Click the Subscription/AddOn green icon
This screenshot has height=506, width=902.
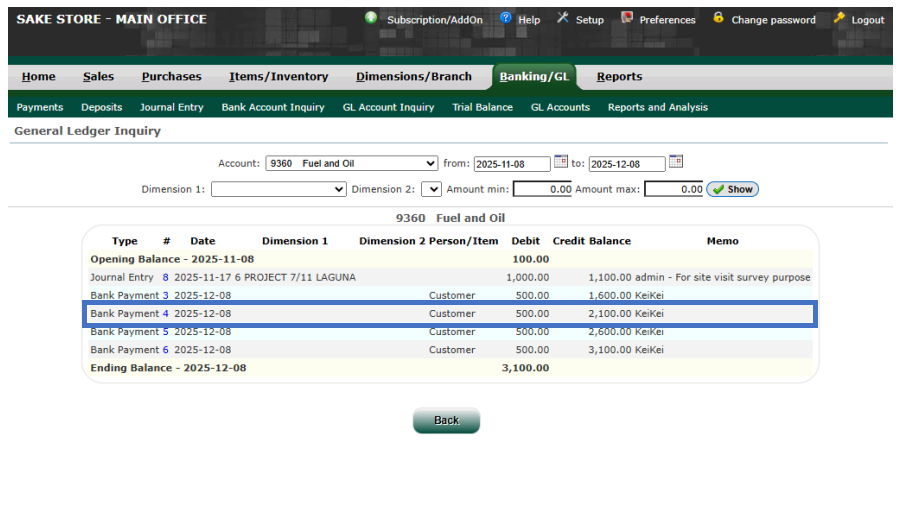pyautogui.click(x=371, y=18)
